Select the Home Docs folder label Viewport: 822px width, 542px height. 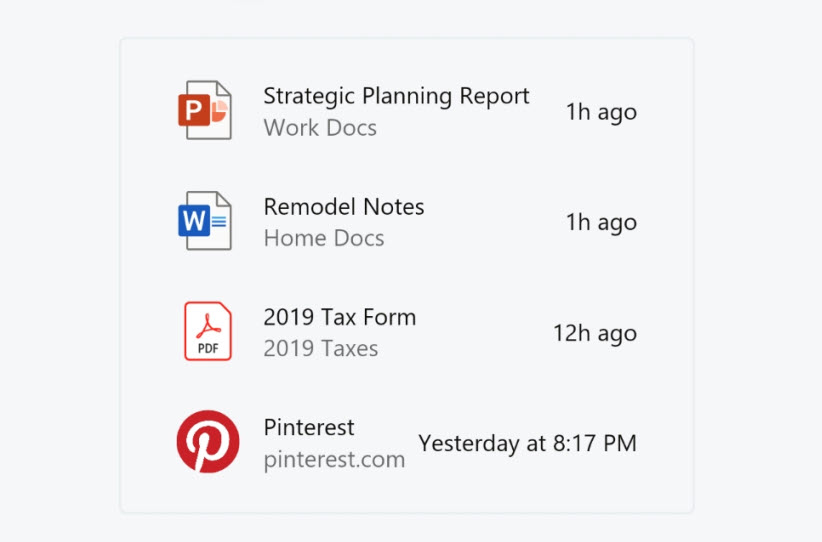click(x=324, y=238)
